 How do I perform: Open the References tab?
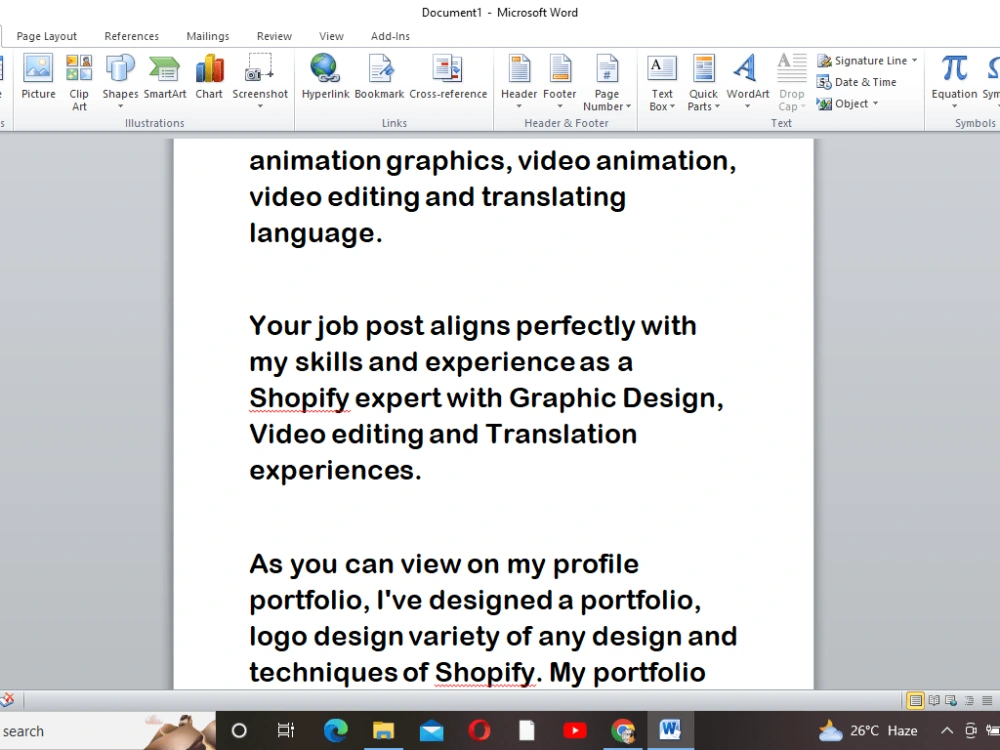click(x=131, y=36)
